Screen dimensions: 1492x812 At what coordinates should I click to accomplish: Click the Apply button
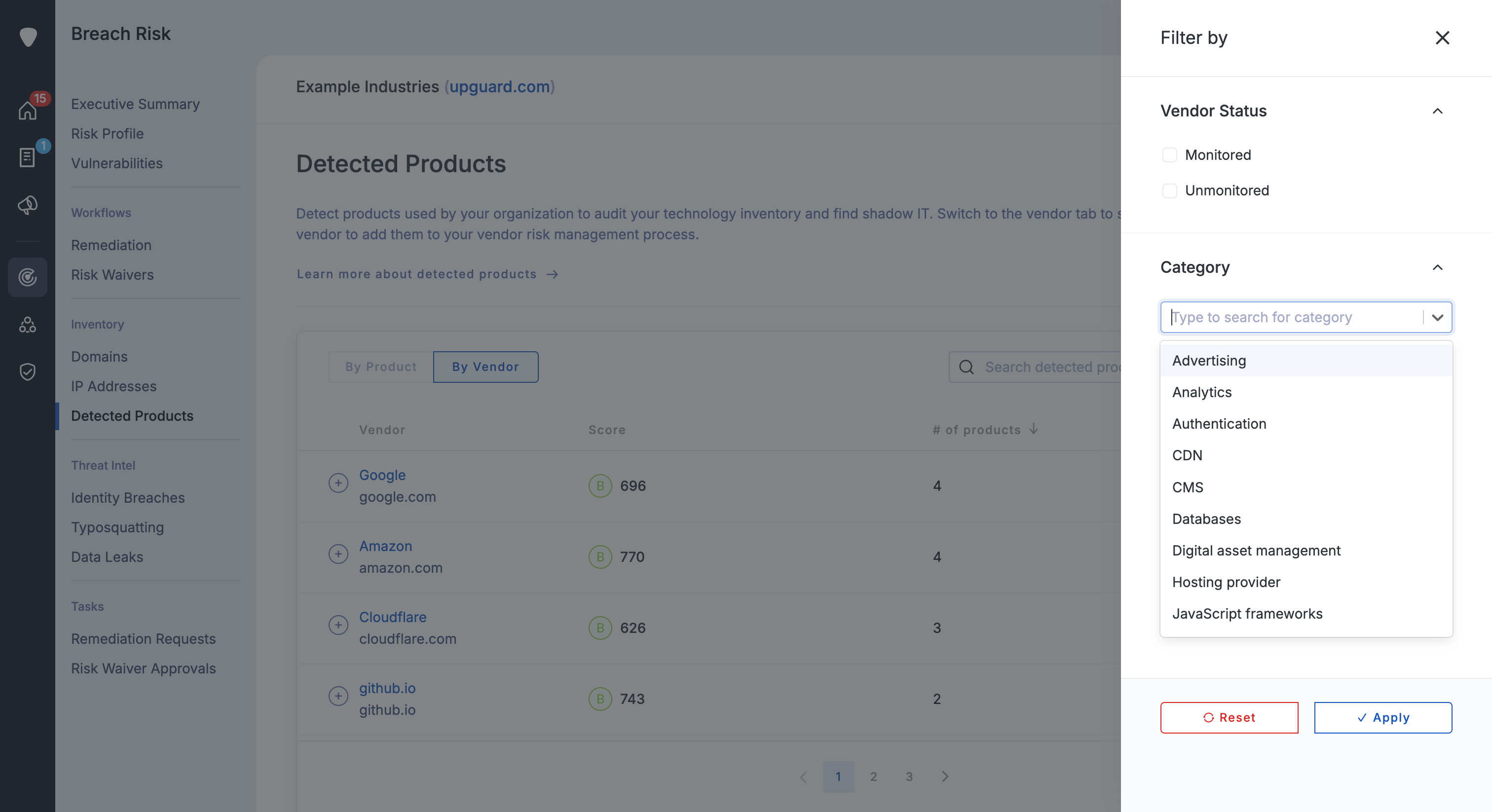[x=1382, y=718]
